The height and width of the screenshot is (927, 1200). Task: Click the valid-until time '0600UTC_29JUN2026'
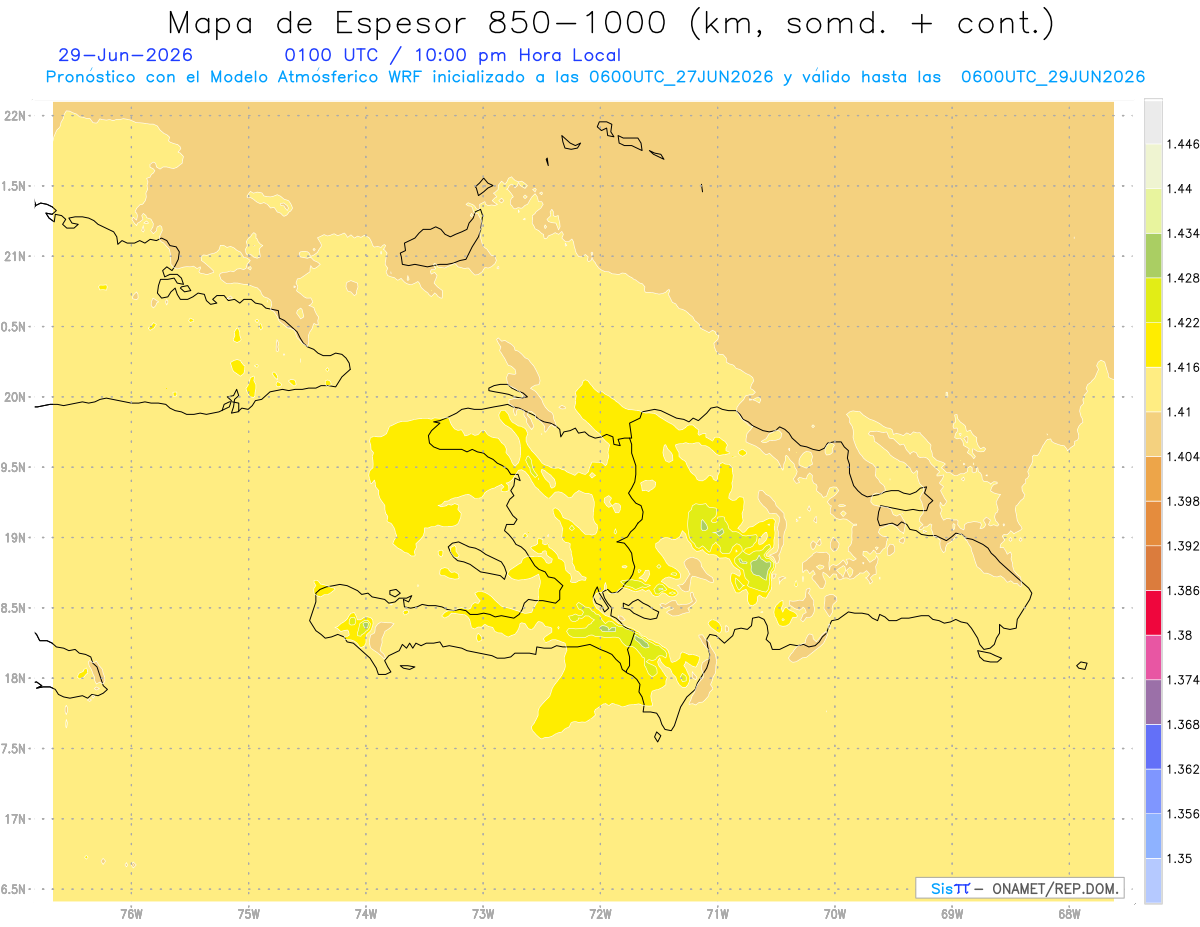tap(1053, 77)
